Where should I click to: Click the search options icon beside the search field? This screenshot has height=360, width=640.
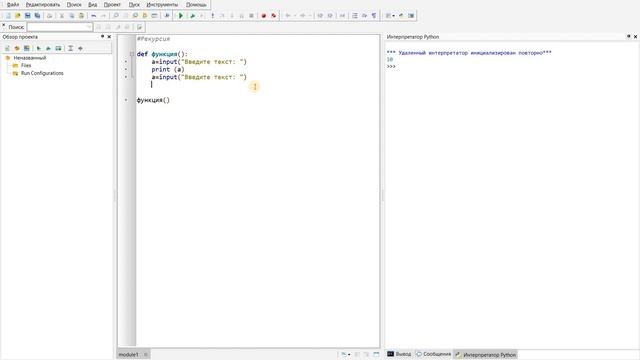140,27
